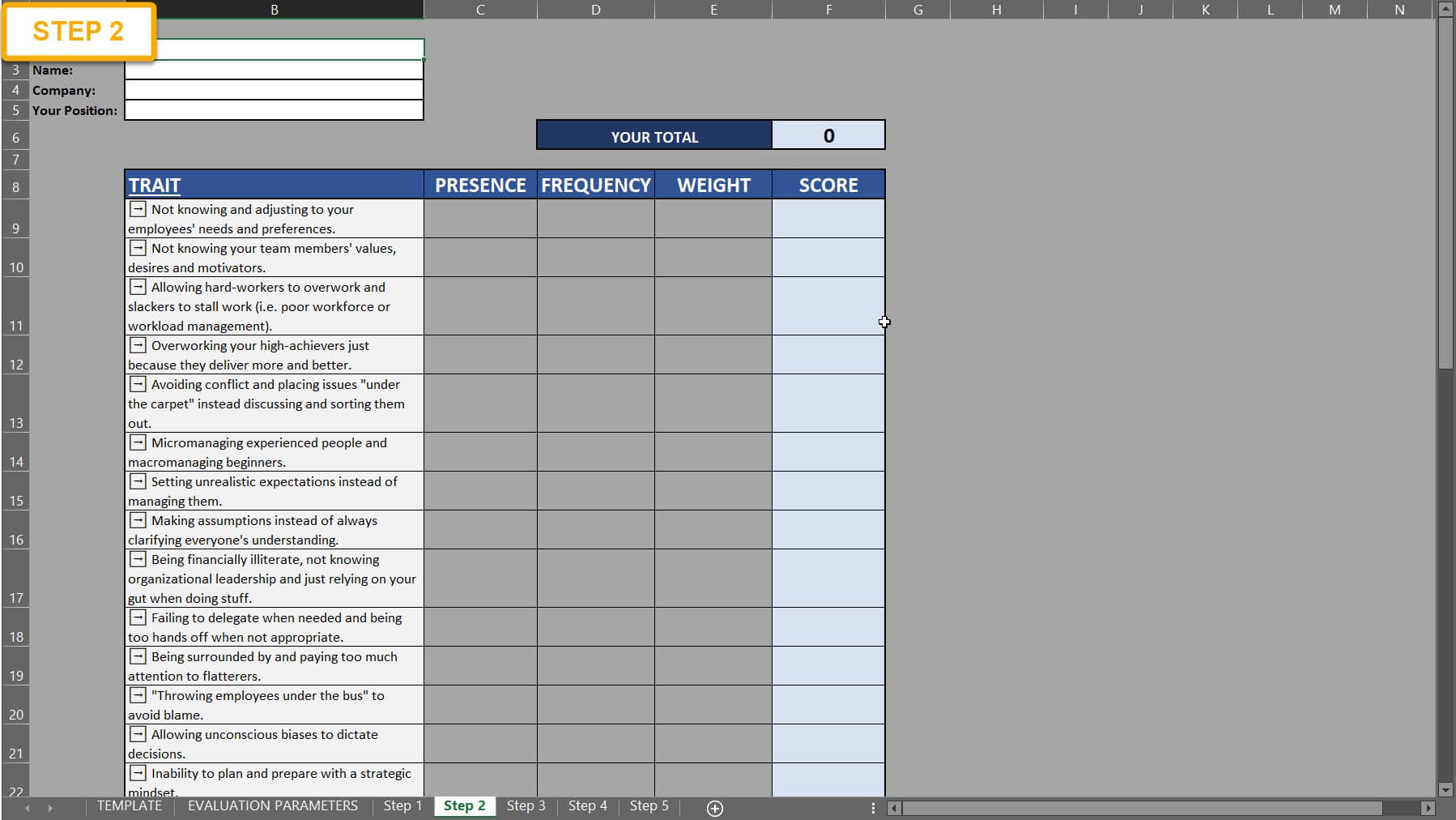Switch to the TEMPLATE sheet tab
Viewport: 1456px width, 820px height.
point(130,806)
